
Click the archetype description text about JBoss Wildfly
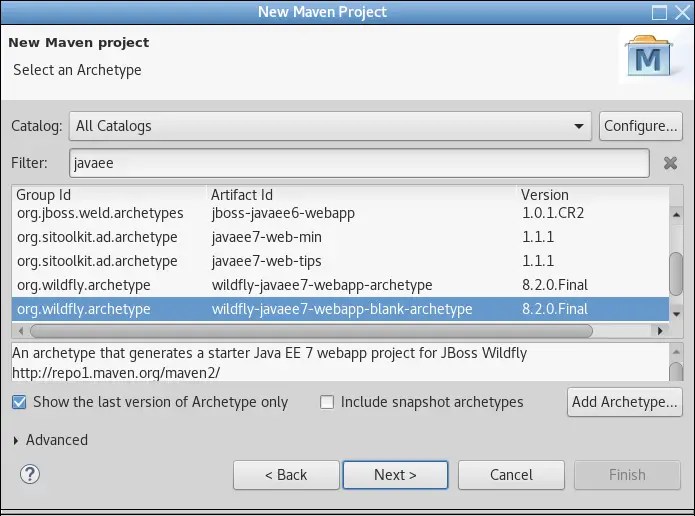[269, 353]
